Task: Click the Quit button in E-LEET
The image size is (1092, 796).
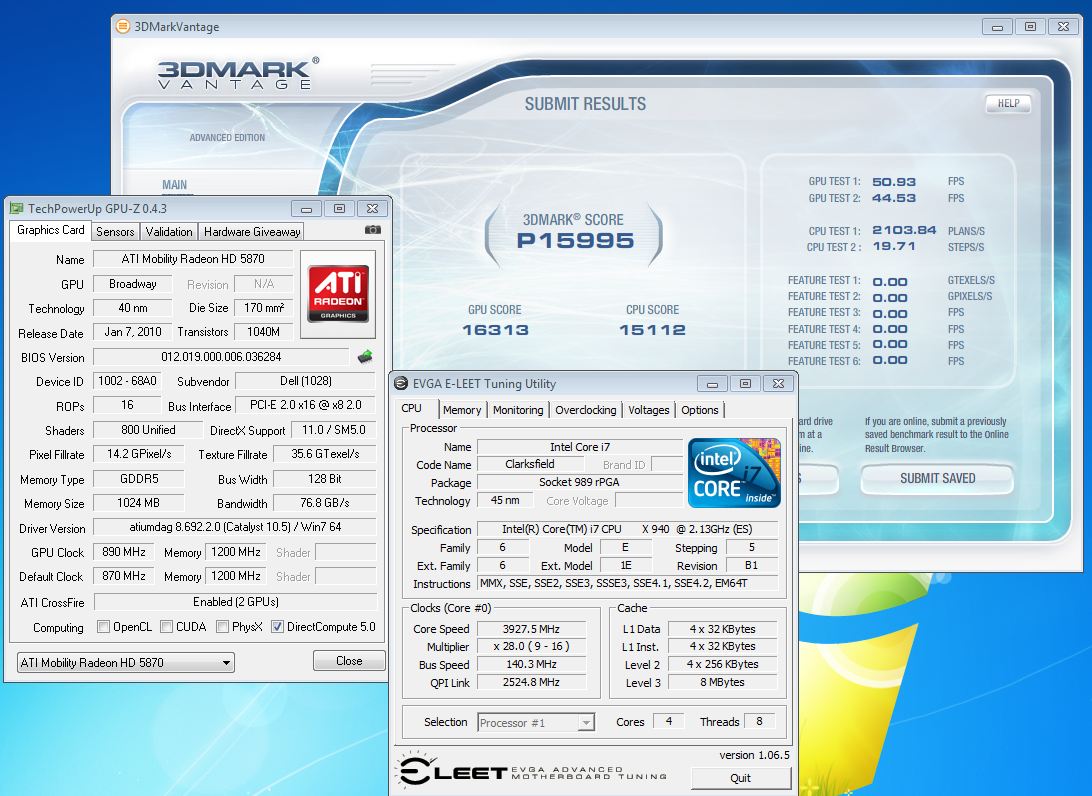Action: pyautogui.click(x=740, y=778)
